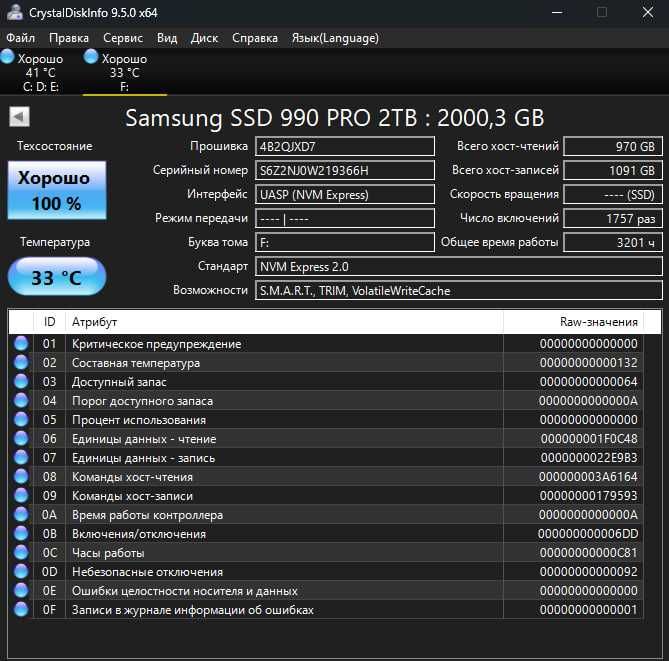Open the Язык(Language) menu

coord(335,38)
